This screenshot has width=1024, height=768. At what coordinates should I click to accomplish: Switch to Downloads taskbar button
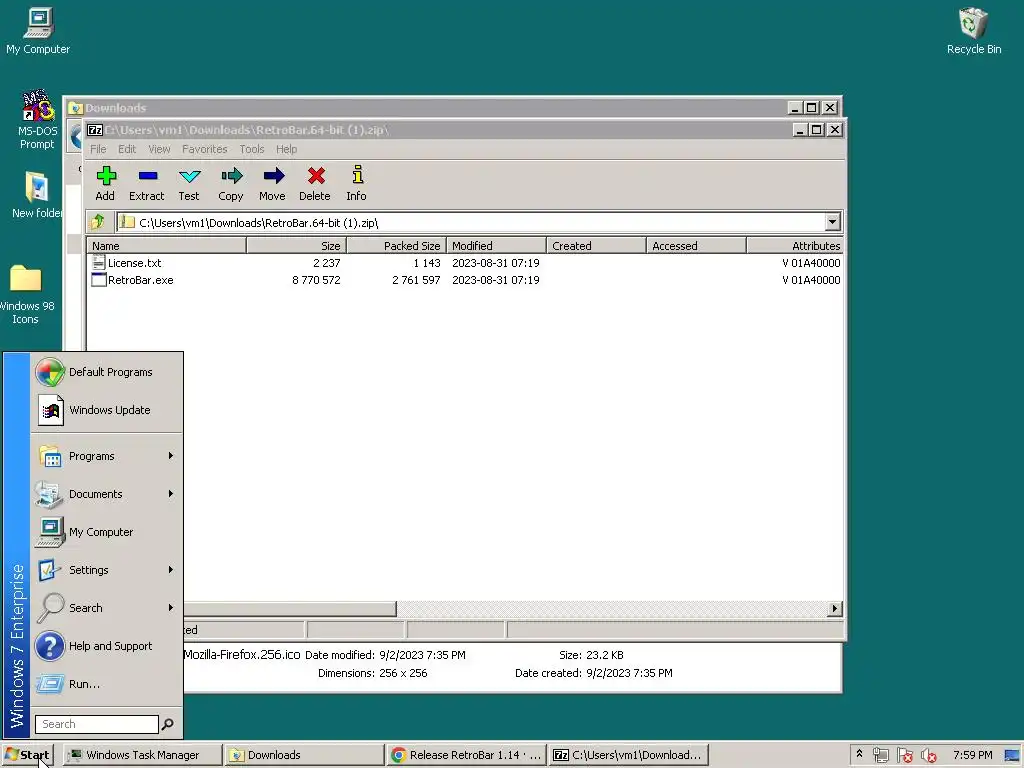click(x=304, y=755)
